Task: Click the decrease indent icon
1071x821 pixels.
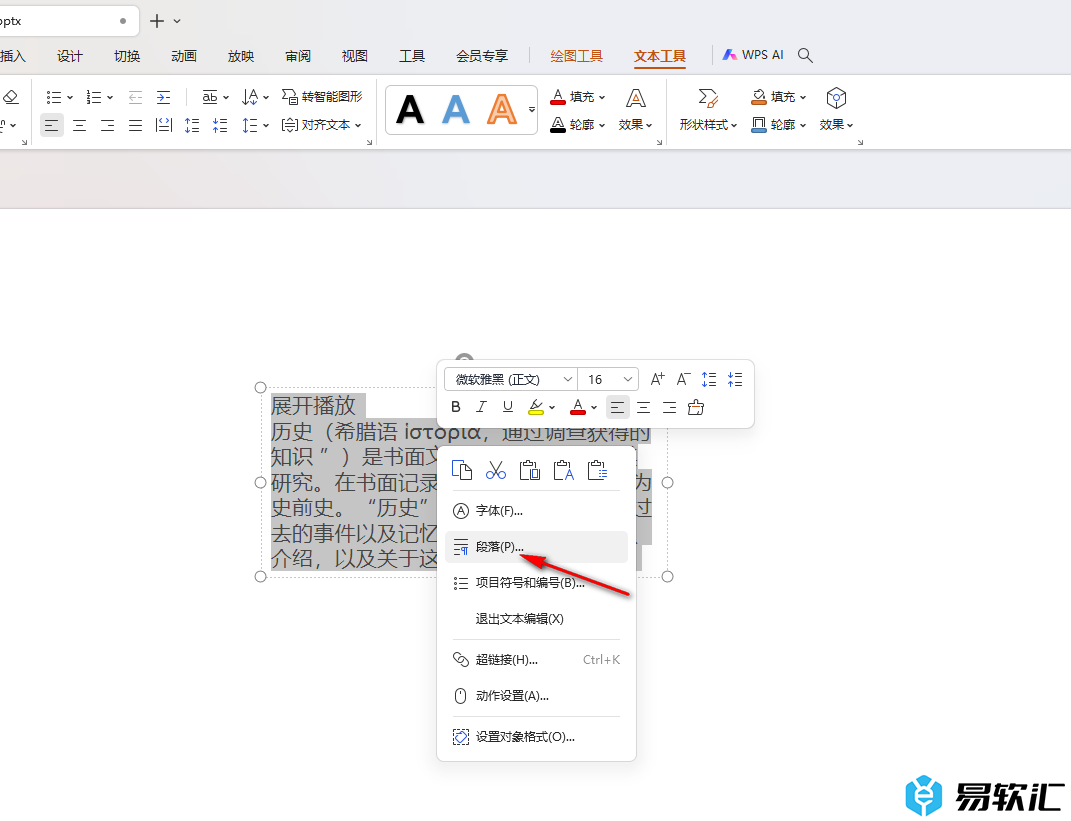Action: click(135, 97)
